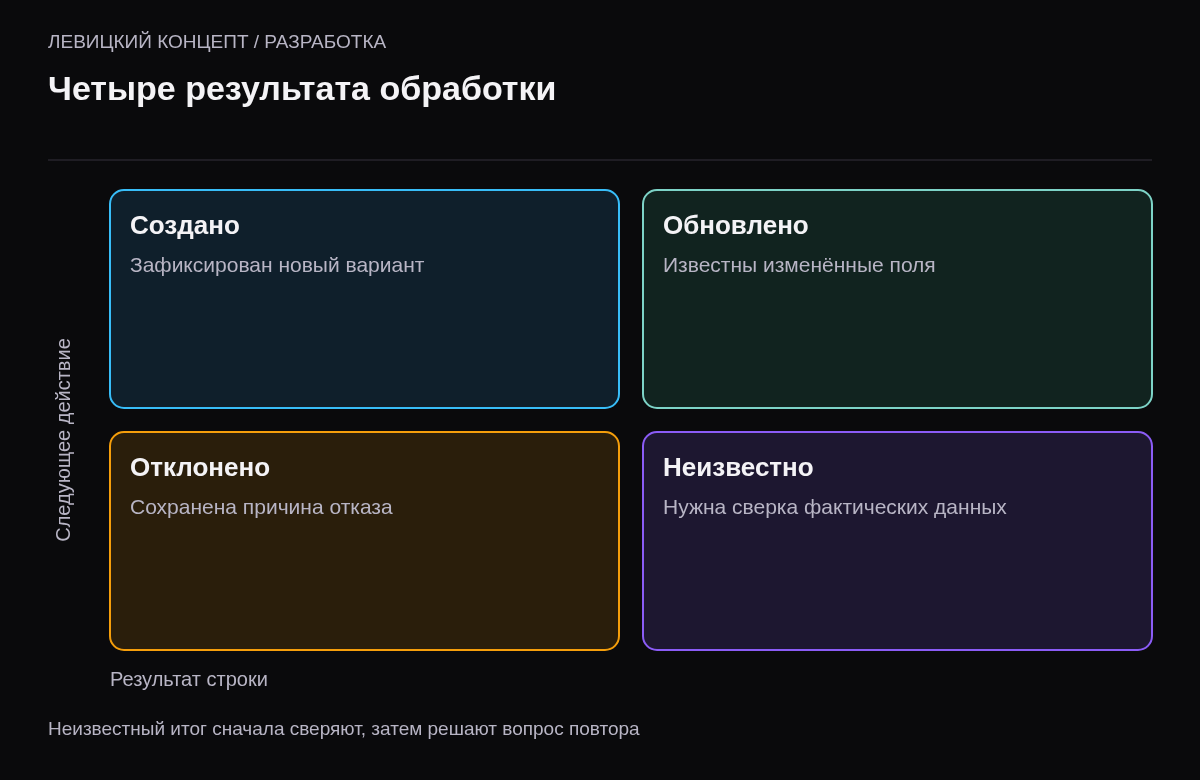Screen dimensions: 1200x780
Task: Select the 'Отклонено' card title
Action: 200,467
